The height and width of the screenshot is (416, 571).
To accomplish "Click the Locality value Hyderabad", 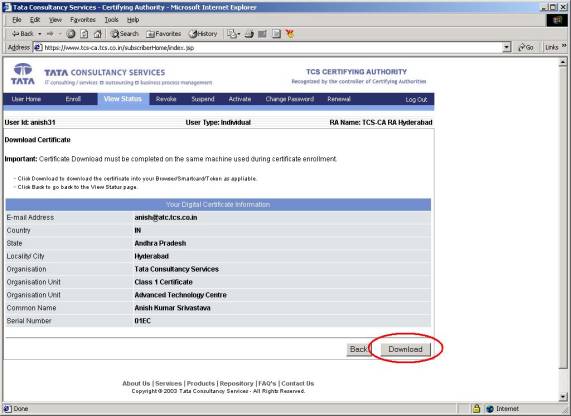I will [151, 256].
